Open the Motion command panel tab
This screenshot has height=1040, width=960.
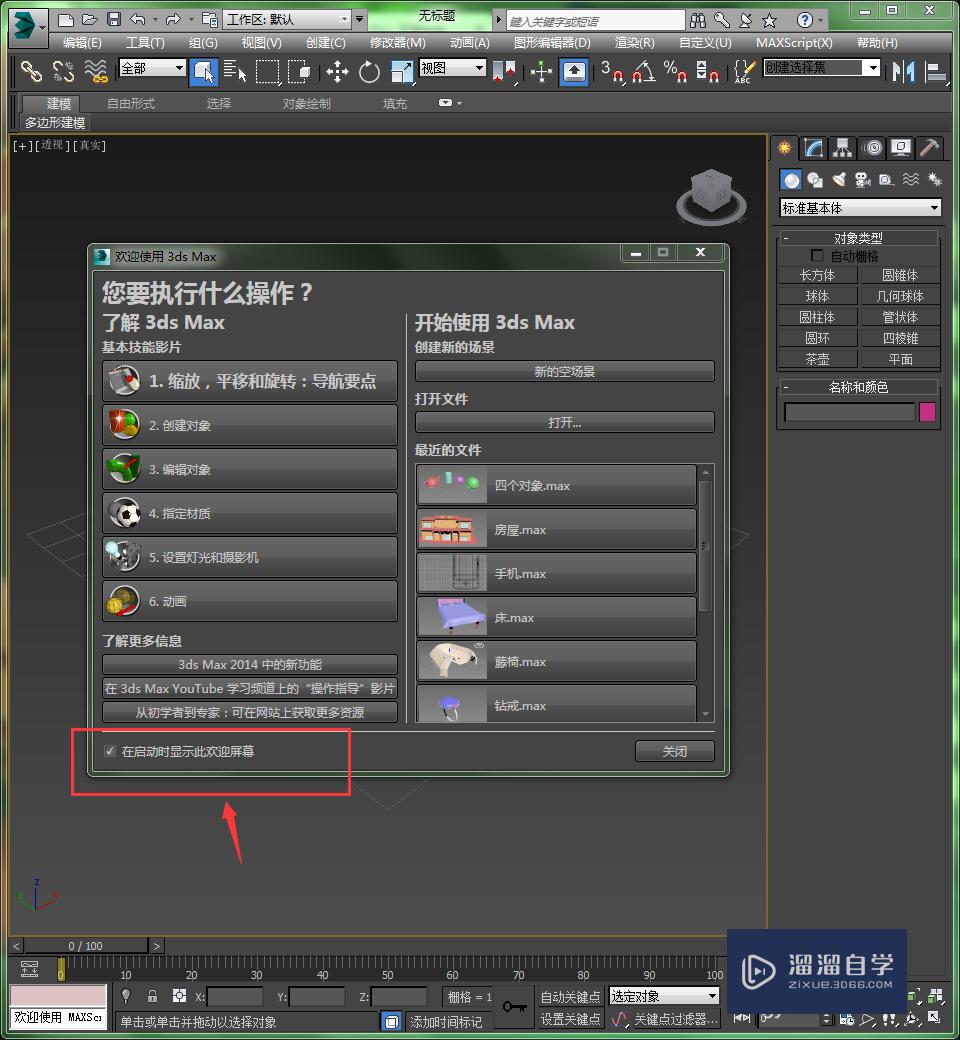click(x=873, y=148)
